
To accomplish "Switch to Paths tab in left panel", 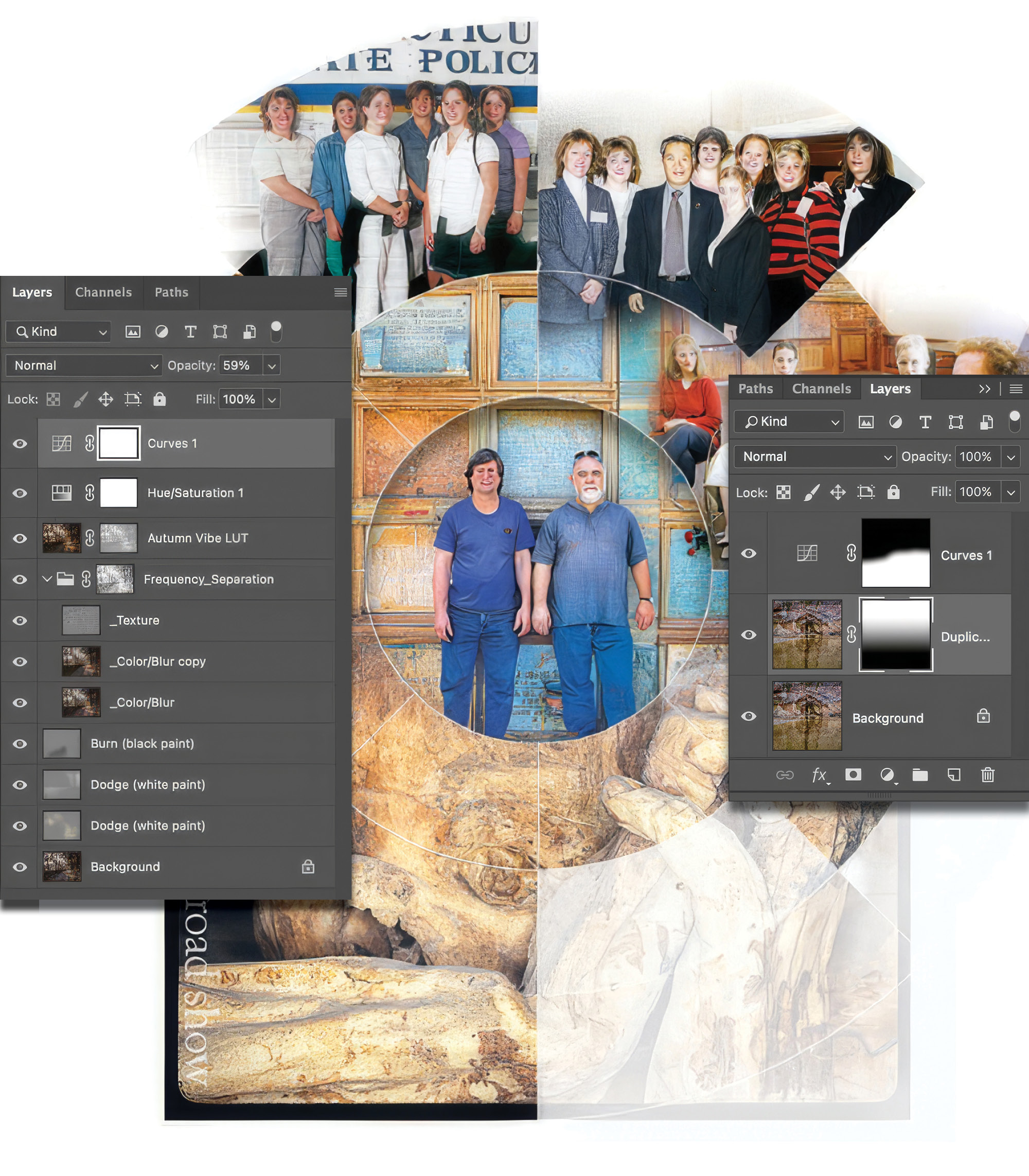I will 172,292.
